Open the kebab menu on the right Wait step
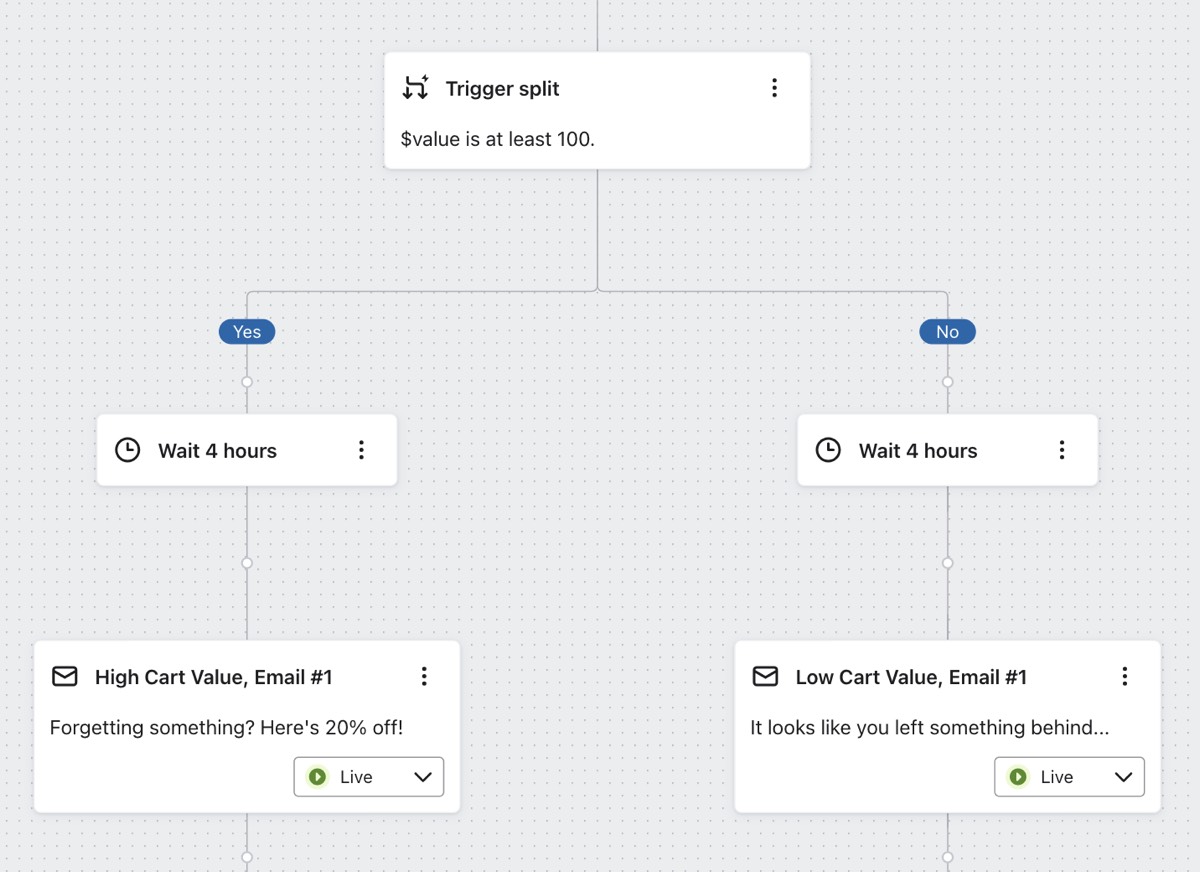Image resolution: width=1200 pixels, height=872 pixels. [1061, 450]
